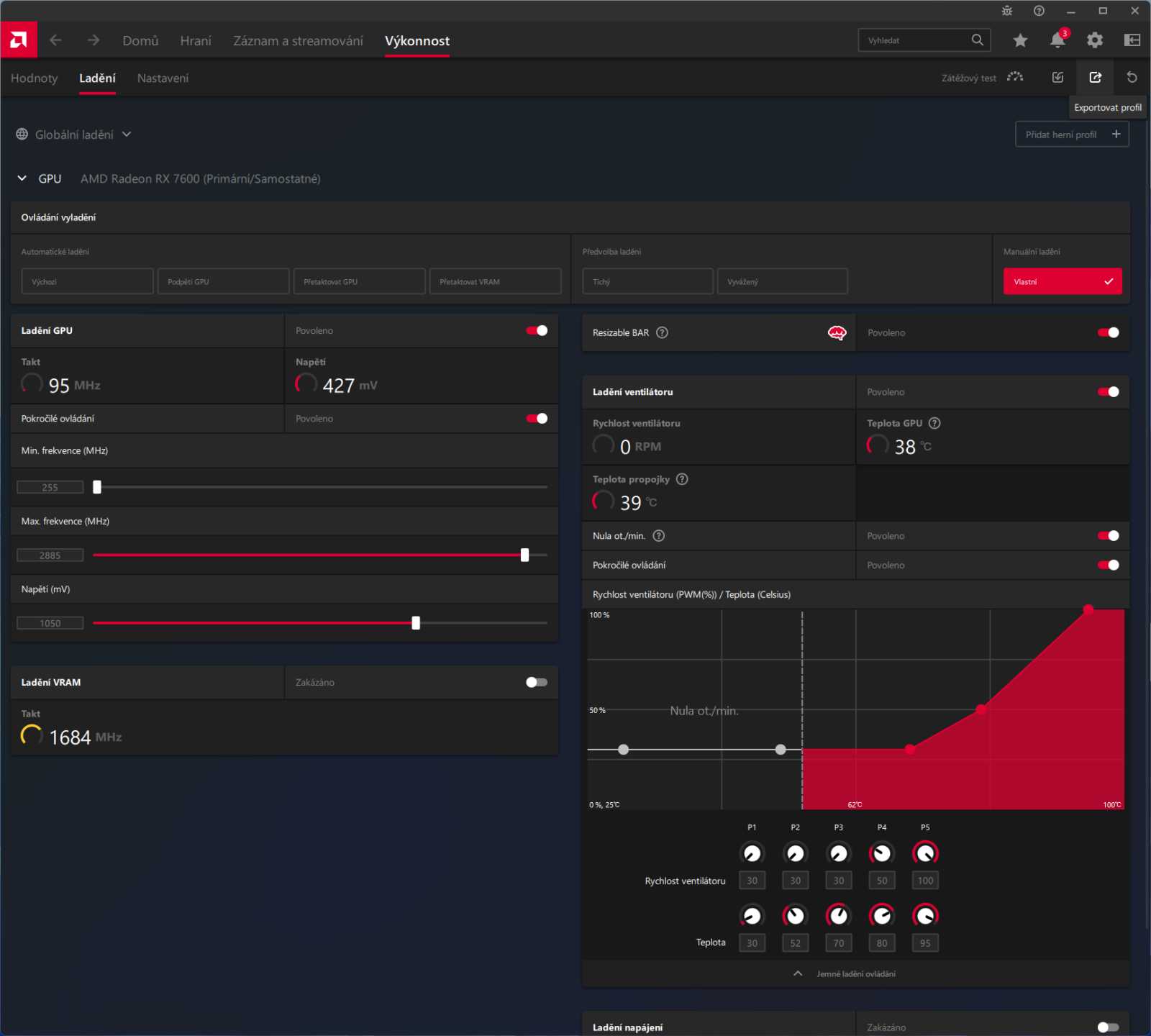
Task: Click the bug report icon
Action: click(1007, 11)
